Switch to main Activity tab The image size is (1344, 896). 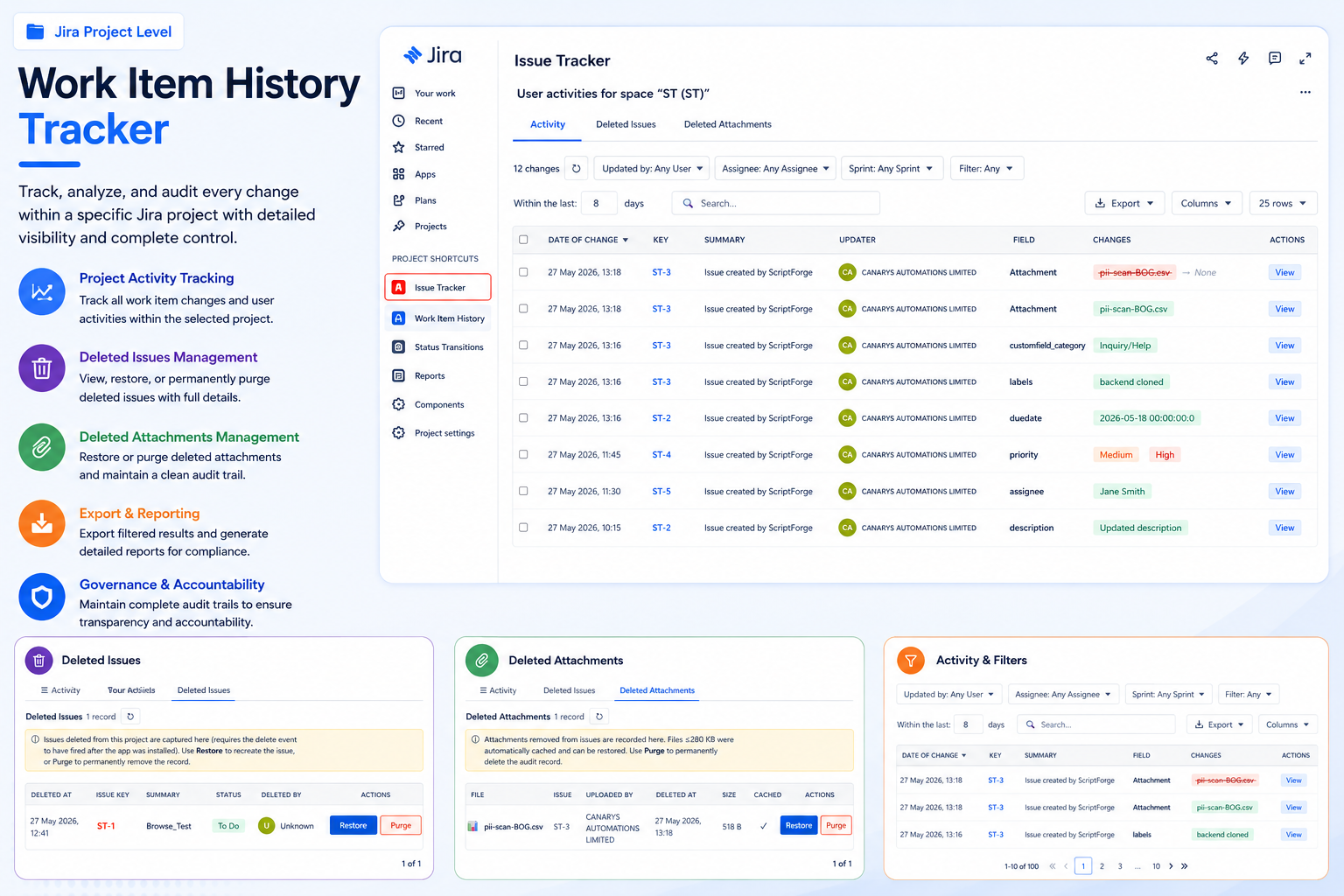point(548,124)
